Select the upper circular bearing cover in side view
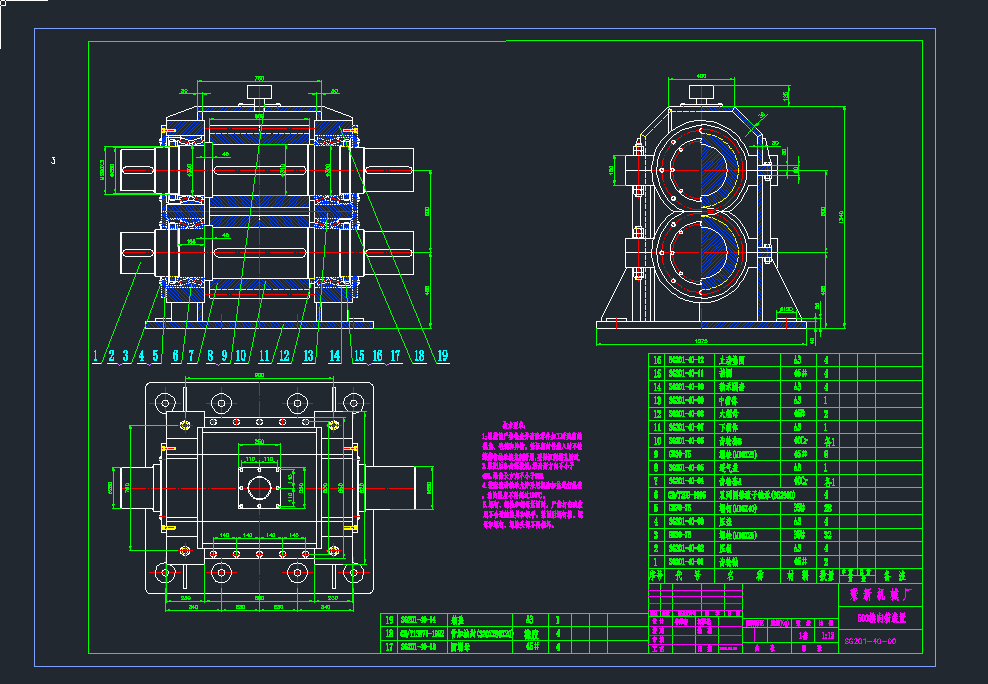988x684 pixels. pos(702,168)
